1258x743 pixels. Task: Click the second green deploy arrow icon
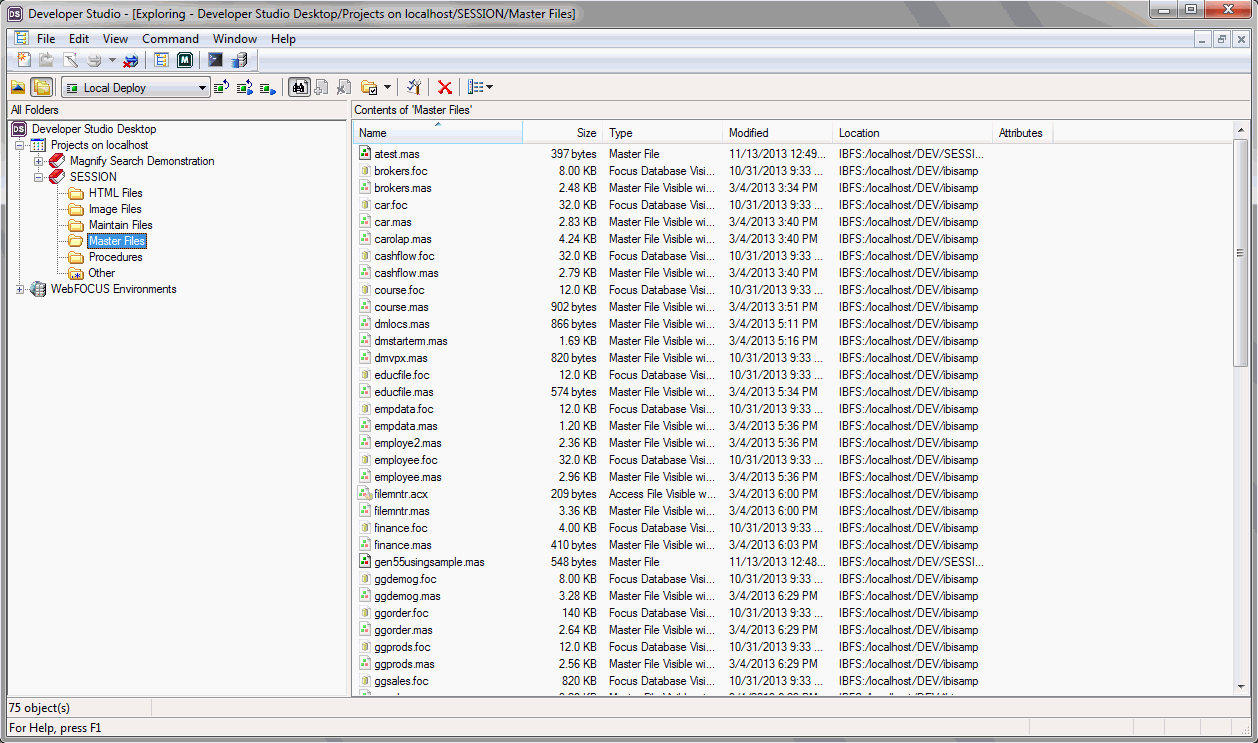(x=245, y=88)
